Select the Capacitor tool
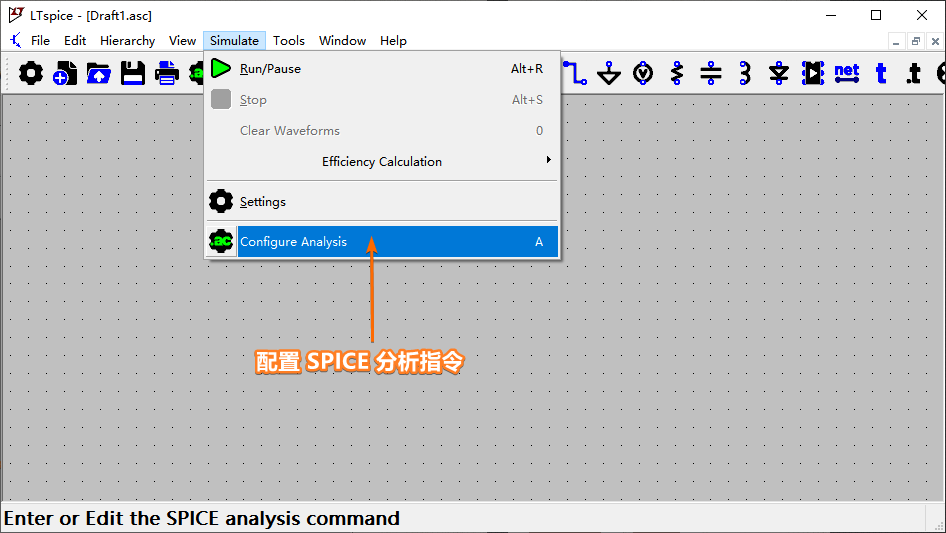Image resolution: width=946 pixels, height=533 pixels. pyautogui.click(x=711, y=73)
